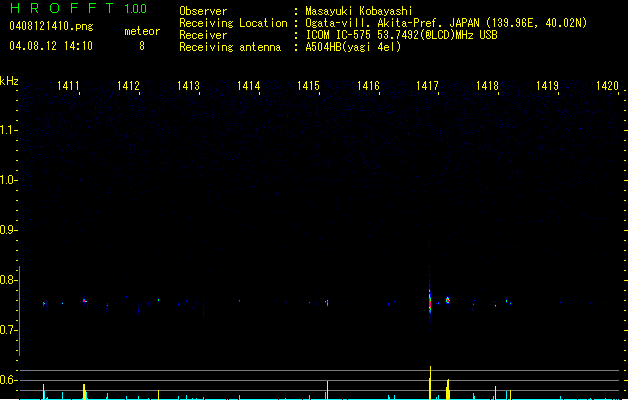The width and height of the screenshot is (629, 400).
Task: Click the 1417 time axis label
Action: coord(428,86)
